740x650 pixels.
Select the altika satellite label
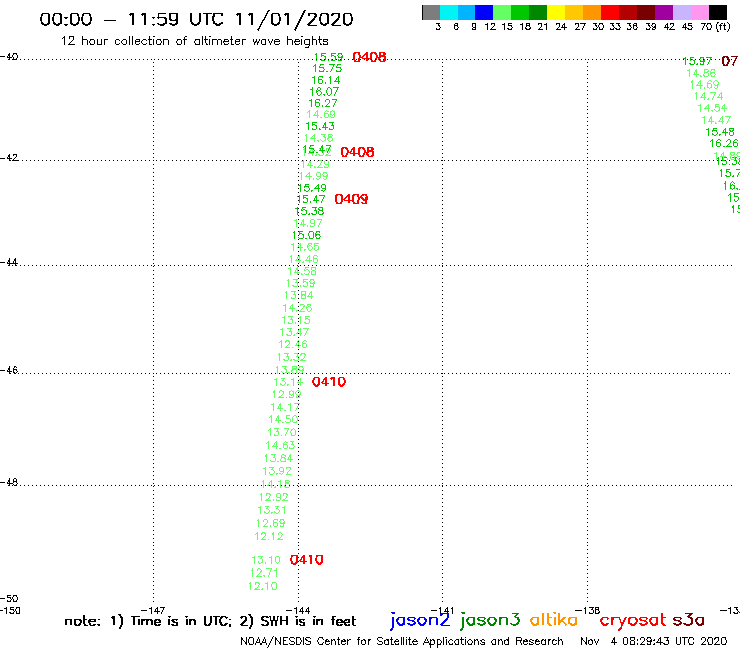click(x=554, y=620)
